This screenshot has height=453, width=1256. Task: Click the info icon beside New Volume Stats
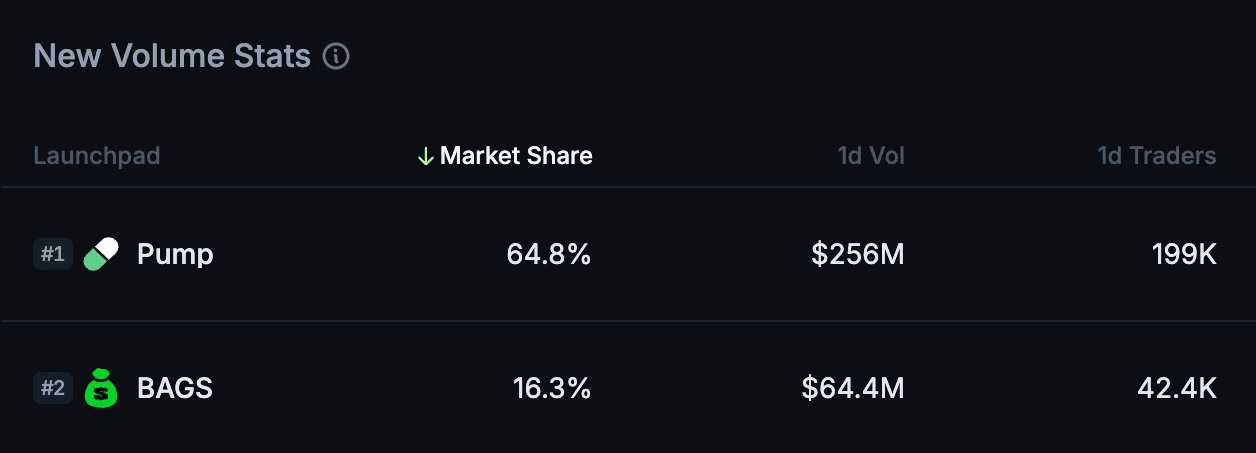click(336, 57)
